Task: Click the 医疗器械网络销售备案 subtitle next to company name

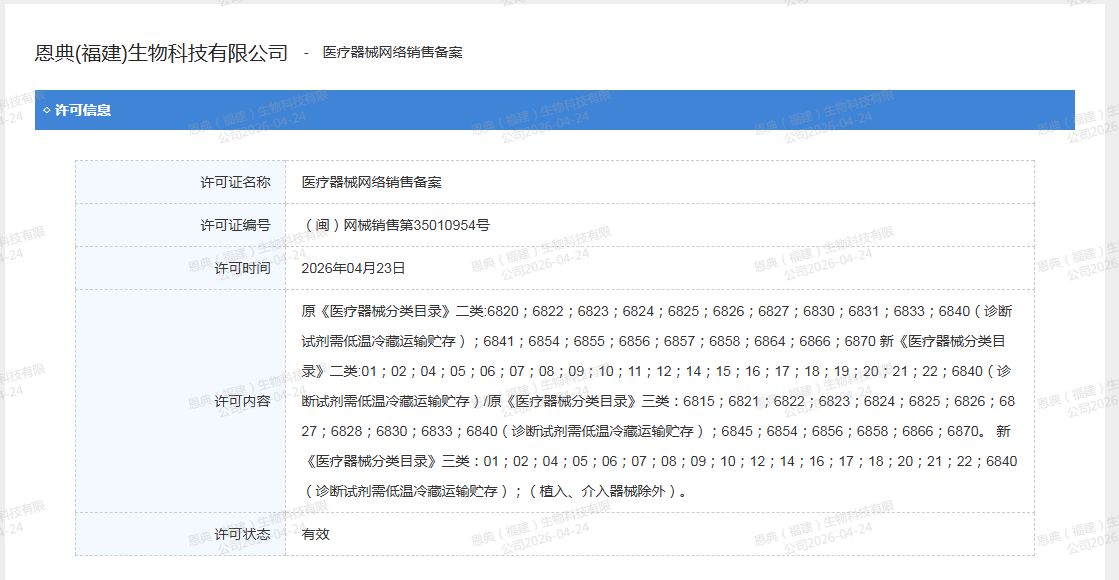Action: point(392,53)
